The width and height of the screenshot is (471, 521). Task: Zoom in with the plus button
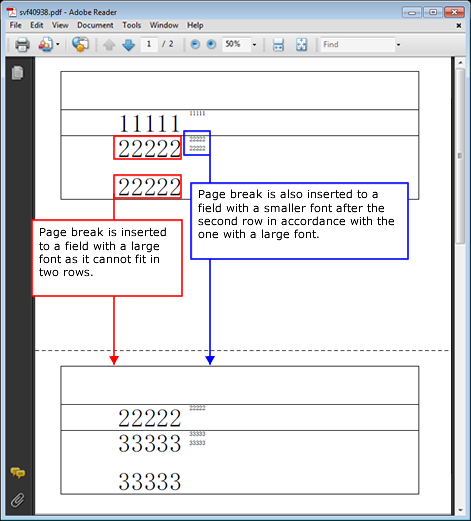tap(211, 44)
